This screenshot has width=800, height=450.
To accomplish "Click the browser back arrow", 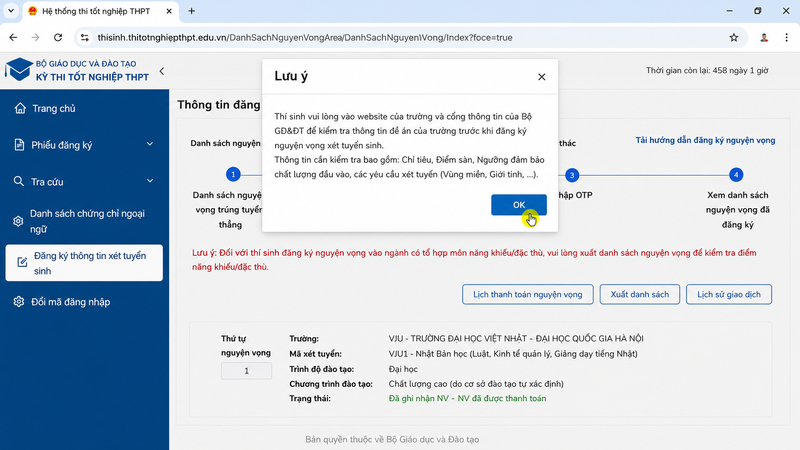I will (x=13, y=37).
